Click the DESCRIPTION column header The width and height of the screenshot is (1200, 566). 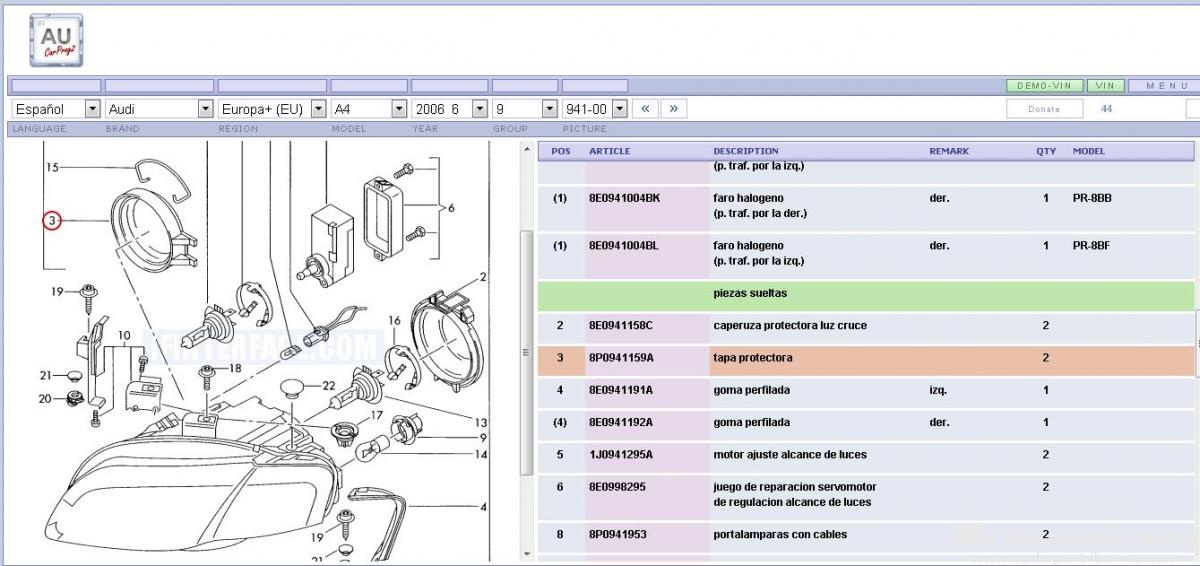coord(746,151)
